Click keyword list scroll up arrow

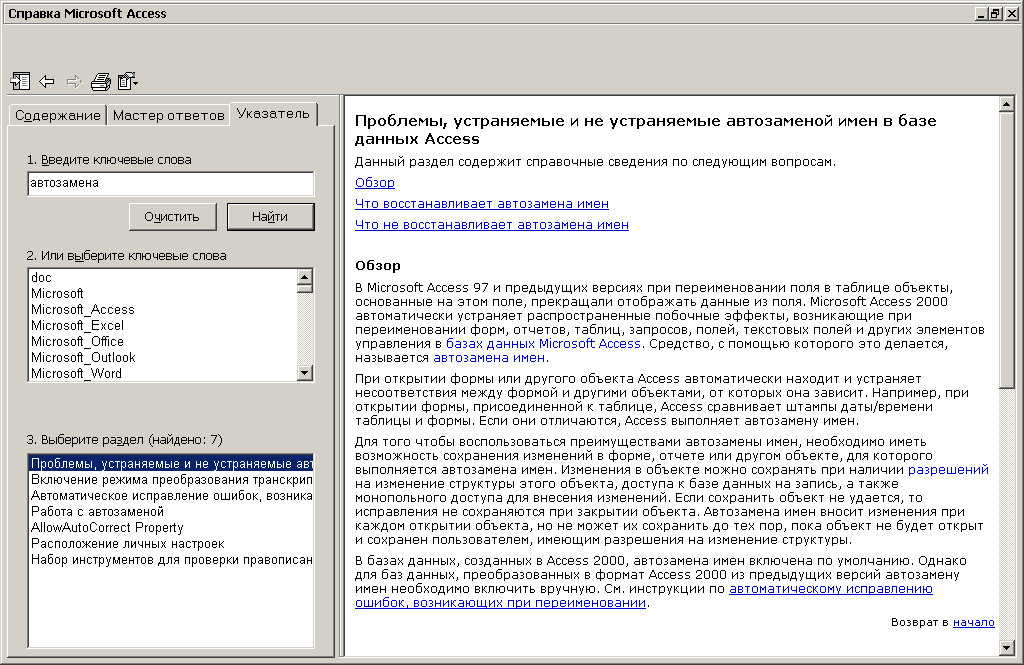tap(304, 277)
